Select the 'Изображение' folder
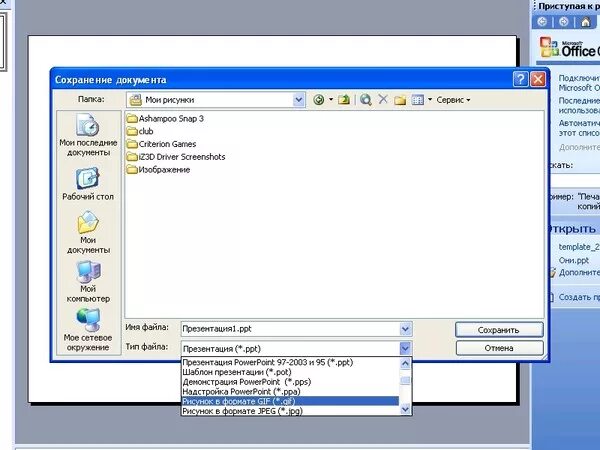600x450 pixels. [158, 170]
